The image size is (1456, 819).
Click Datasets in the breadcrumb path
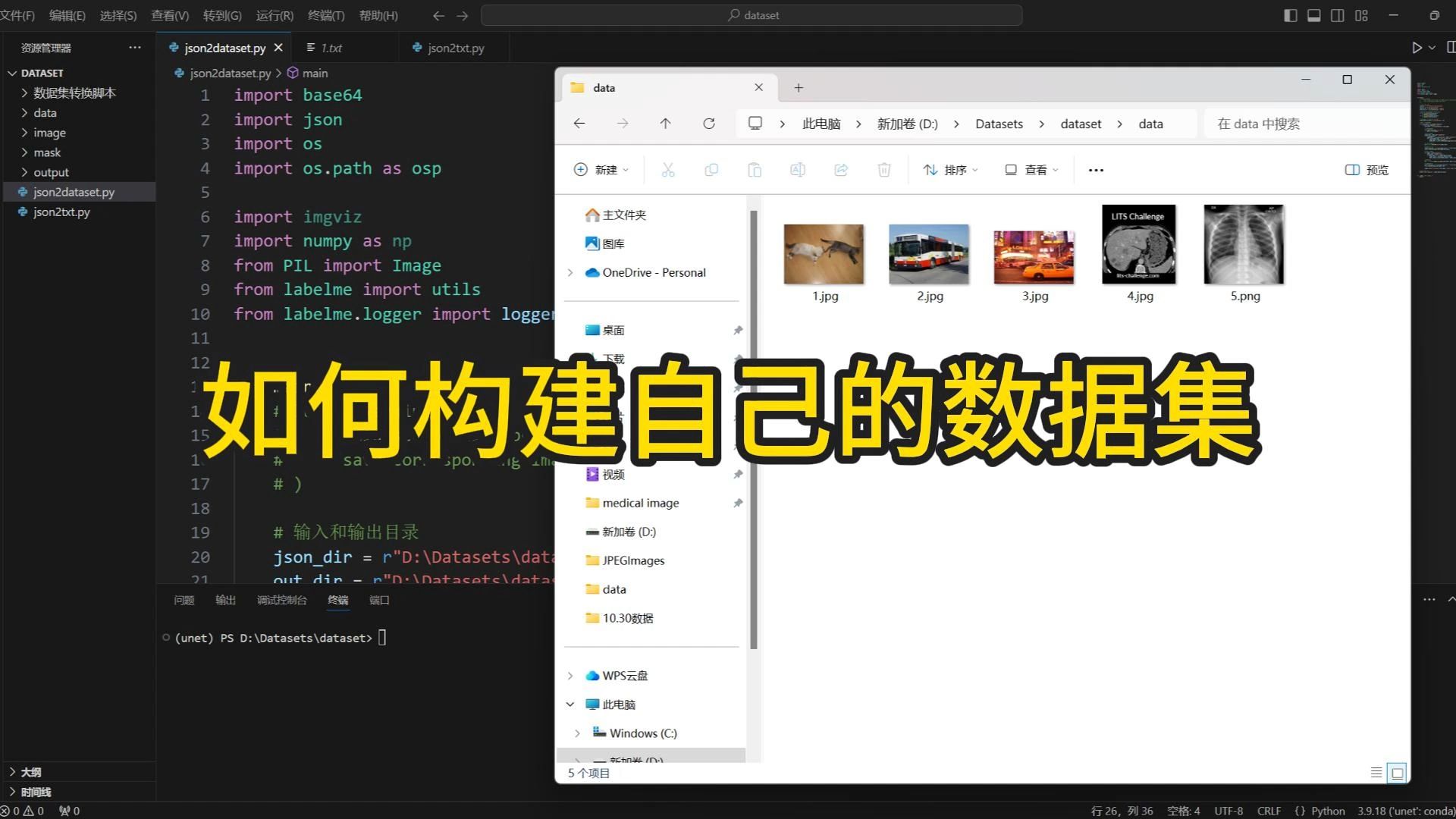(999, 124)
